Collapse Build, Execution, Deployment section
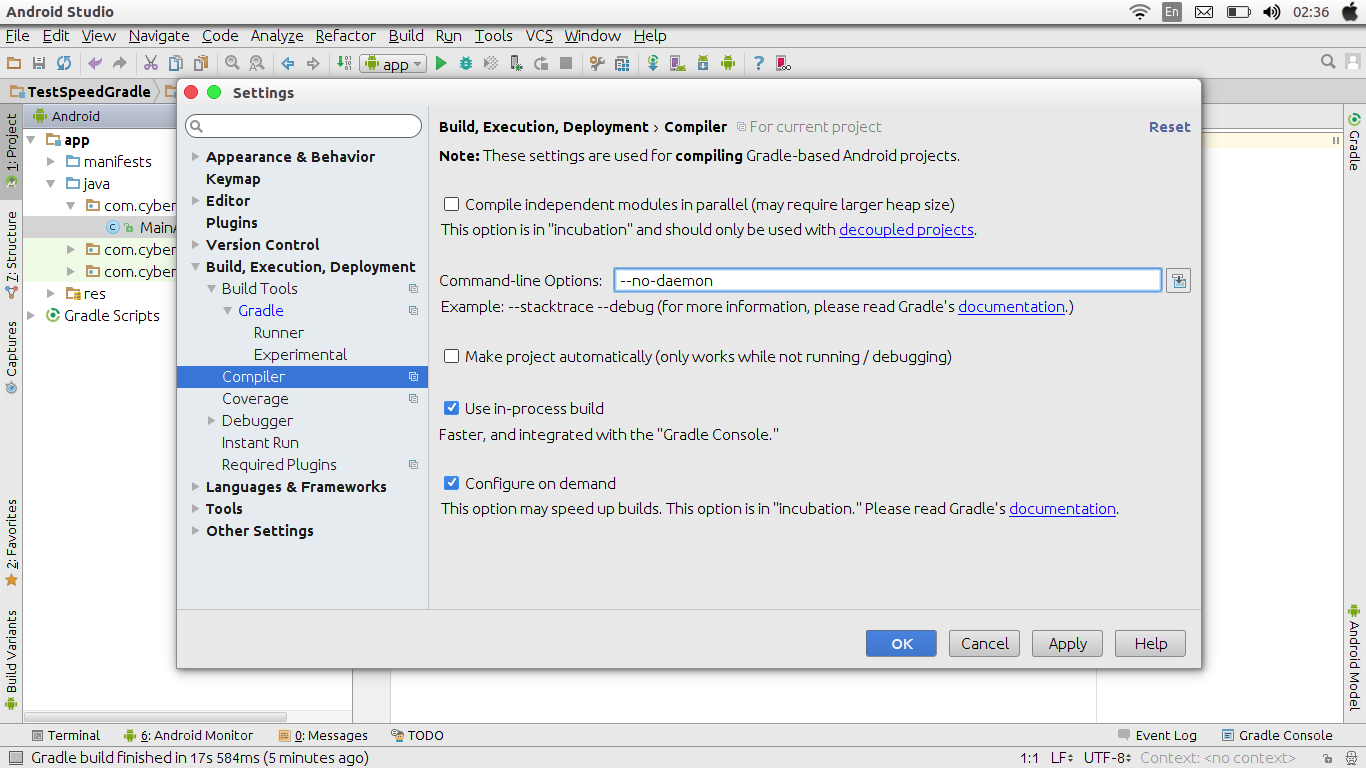 pyautogui.click(x=196, y=267)
